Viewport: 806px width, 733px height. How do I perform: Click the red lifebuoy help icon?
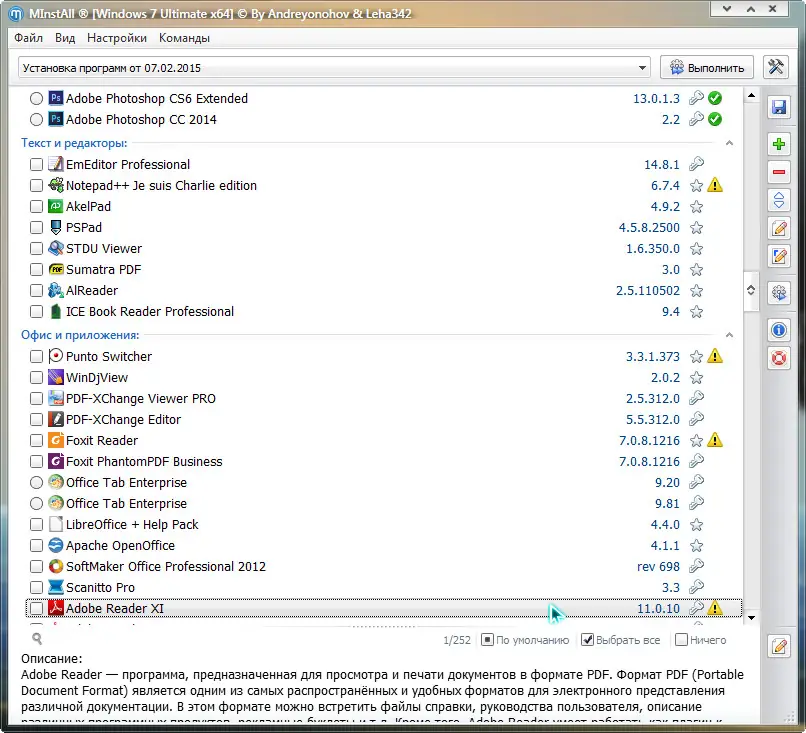(x=779, y=358)
